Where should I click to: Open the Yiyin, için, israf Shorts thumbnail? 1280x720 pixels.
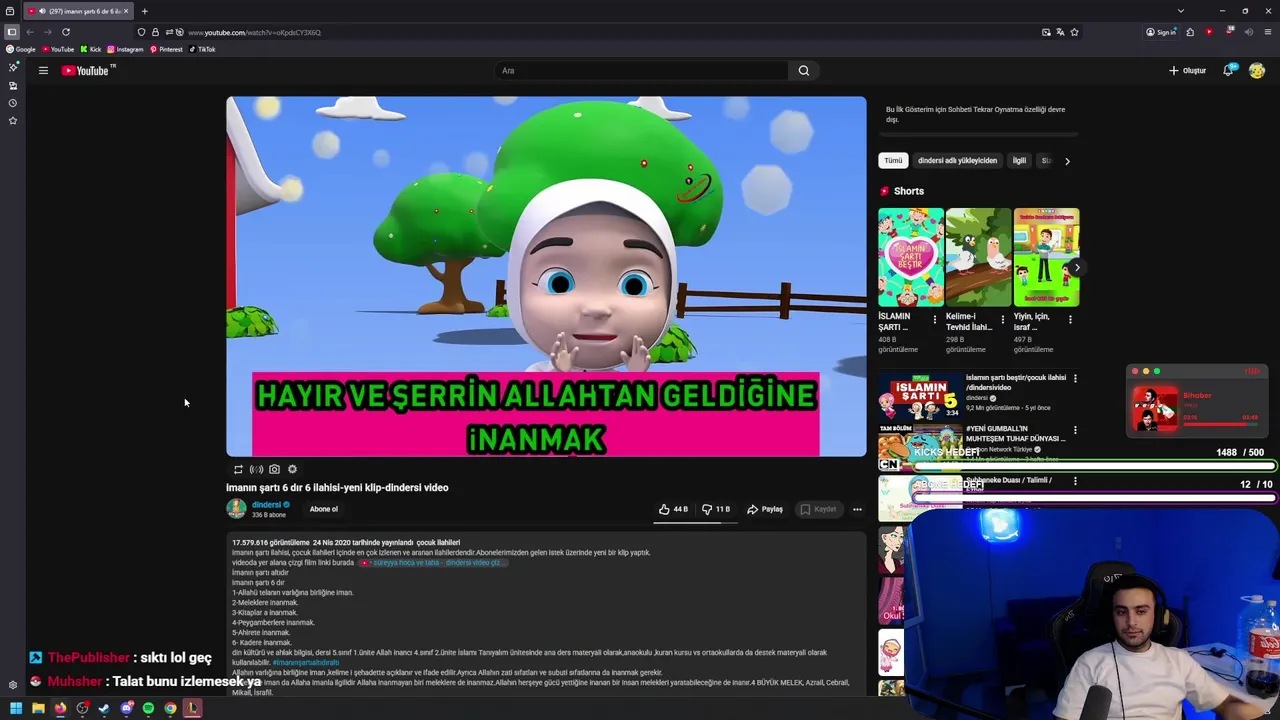click(1046, 257)
